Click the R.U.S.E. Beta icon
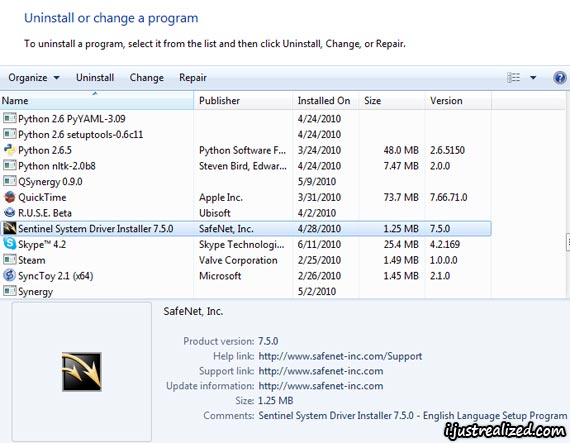The image size is (570, 443). pyautogui.click(x=9, y=213)
